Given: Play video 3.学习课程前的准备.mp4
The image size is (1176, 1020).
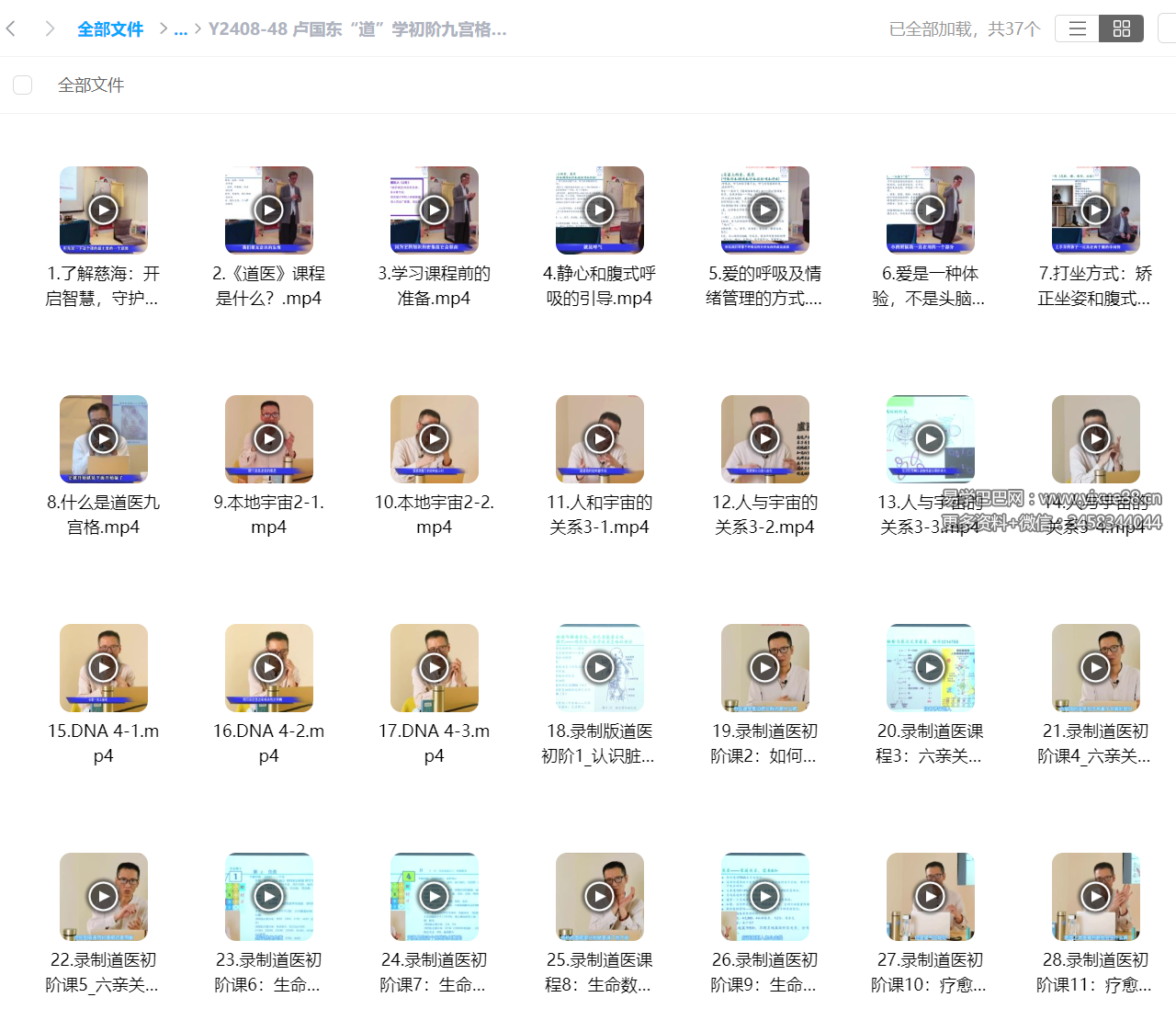Looking at the screenshot, I should click(434, 210).
